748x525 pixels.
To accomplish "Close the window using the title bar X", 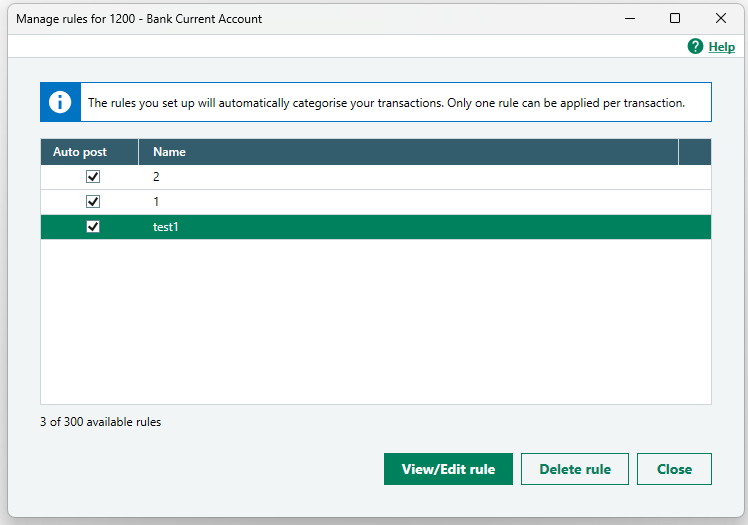I will coord(720,18).
